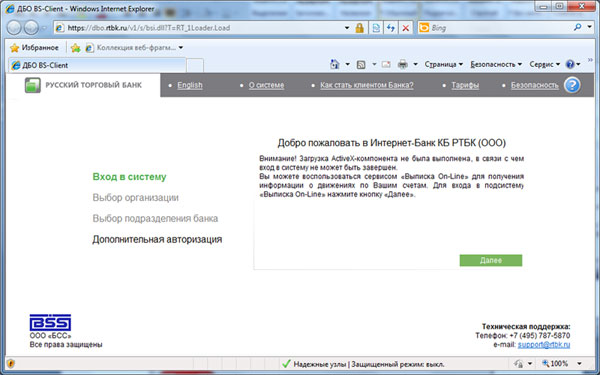600x375 pixels.
Task: Click the Надежные узлы security zone text
Action: click(x=320, y=364)
